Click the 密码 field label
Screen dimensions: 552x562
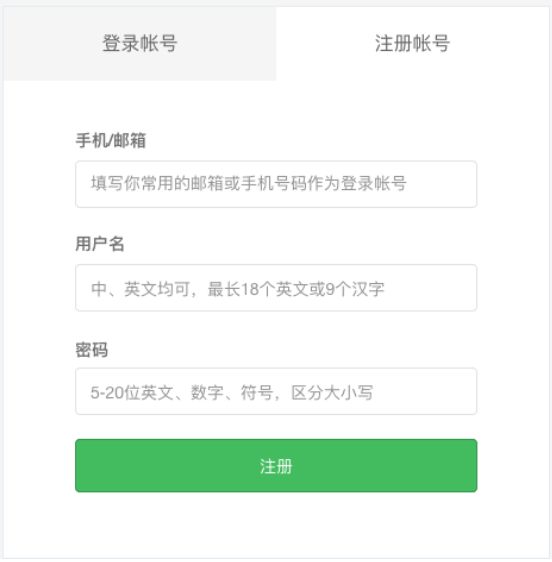click(91, 350)
